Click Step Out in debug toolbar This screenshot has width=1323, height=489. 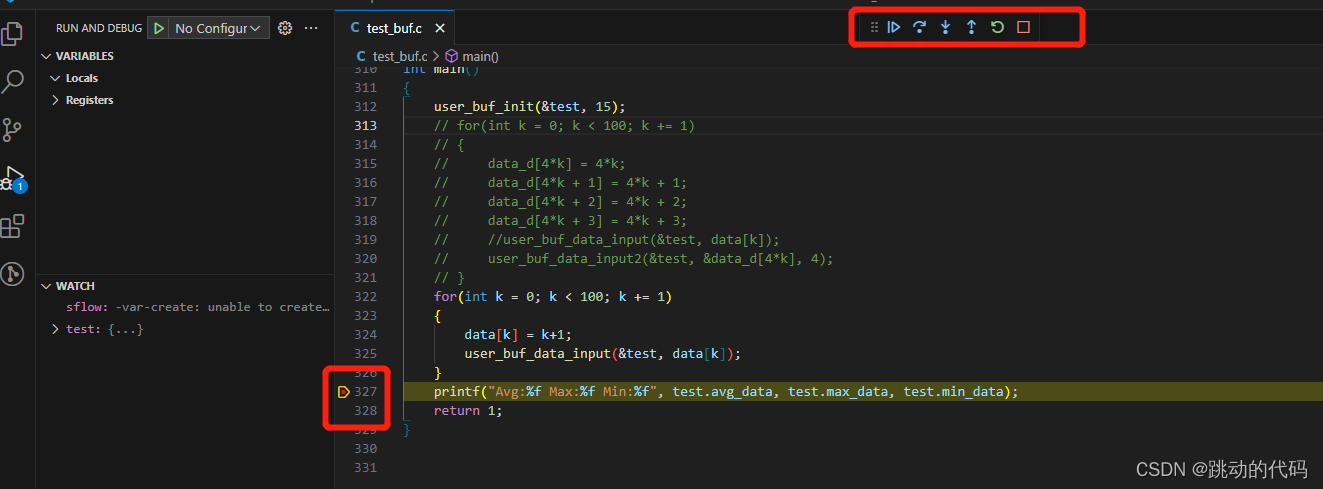coord(971,27)
